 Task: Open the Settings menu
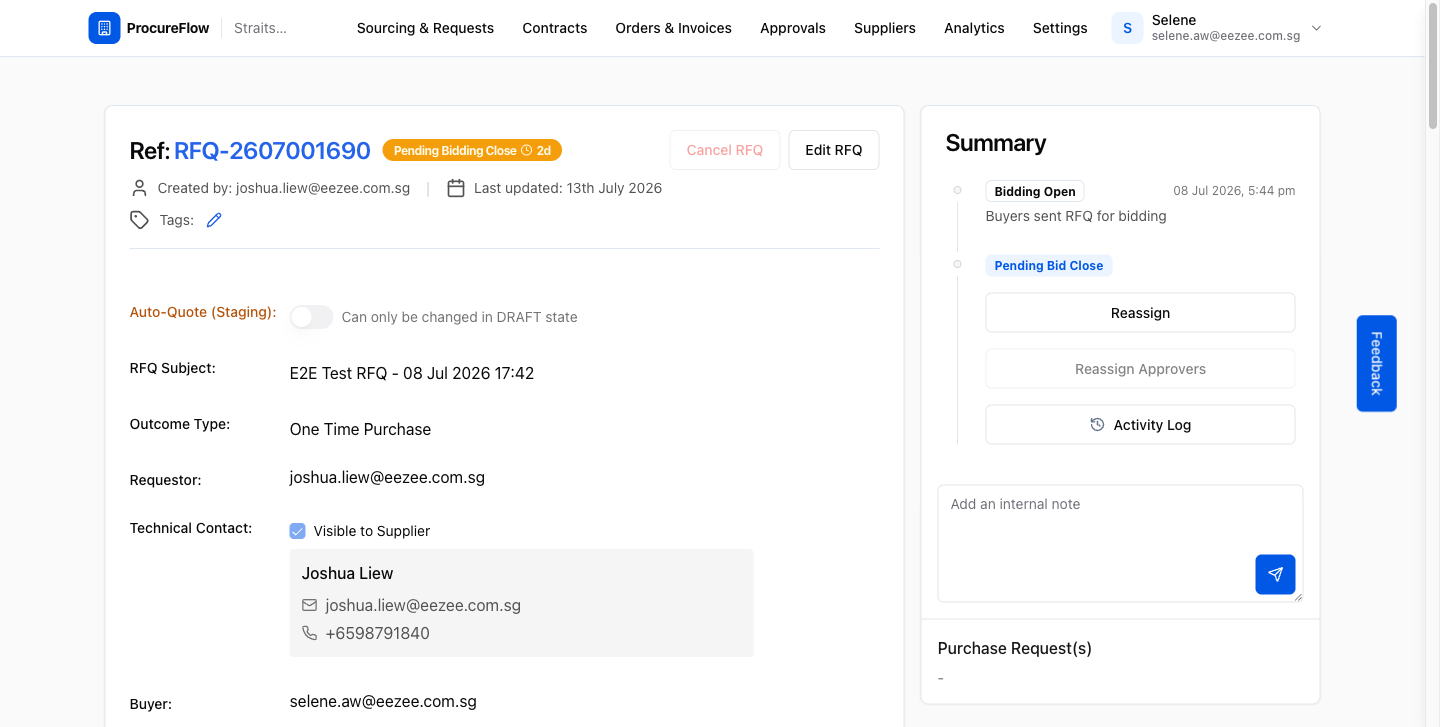pos(1060,28)
